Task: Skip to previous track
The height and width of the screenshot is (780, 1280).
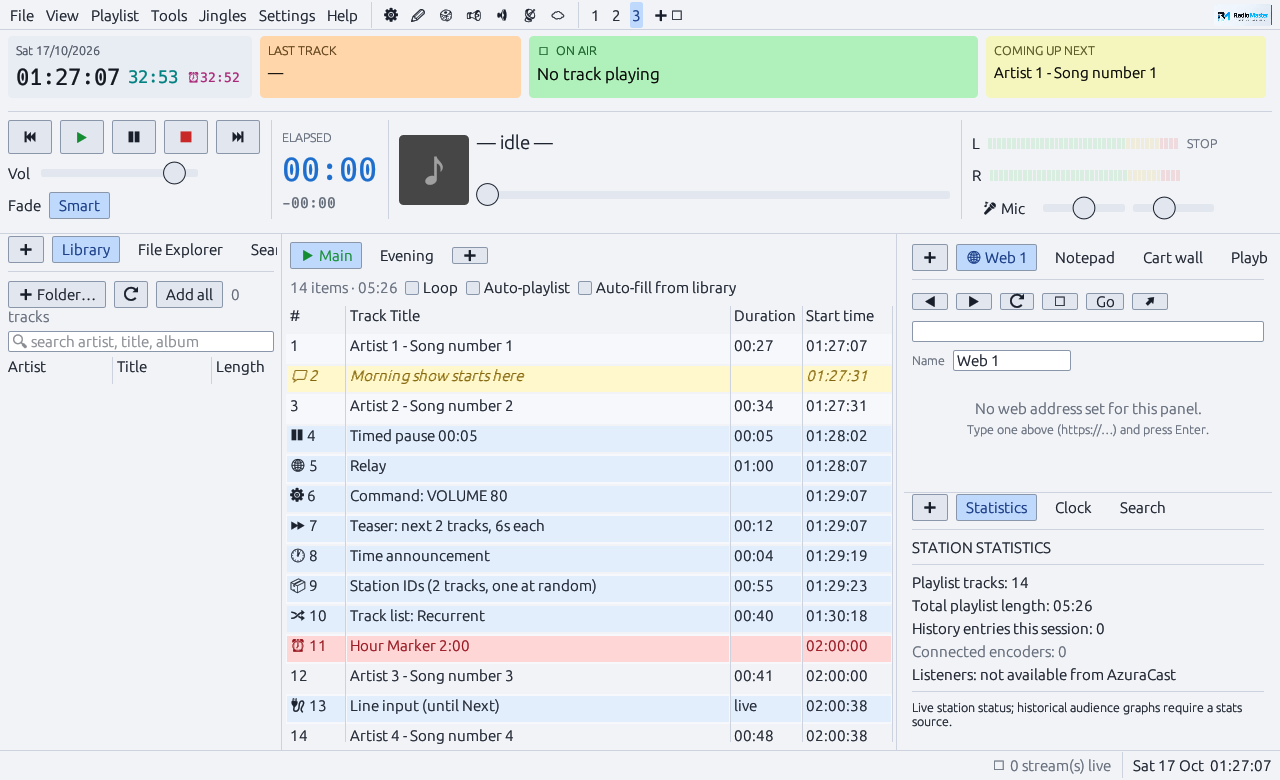Action: pyautogui.click(x=30, y=137)
